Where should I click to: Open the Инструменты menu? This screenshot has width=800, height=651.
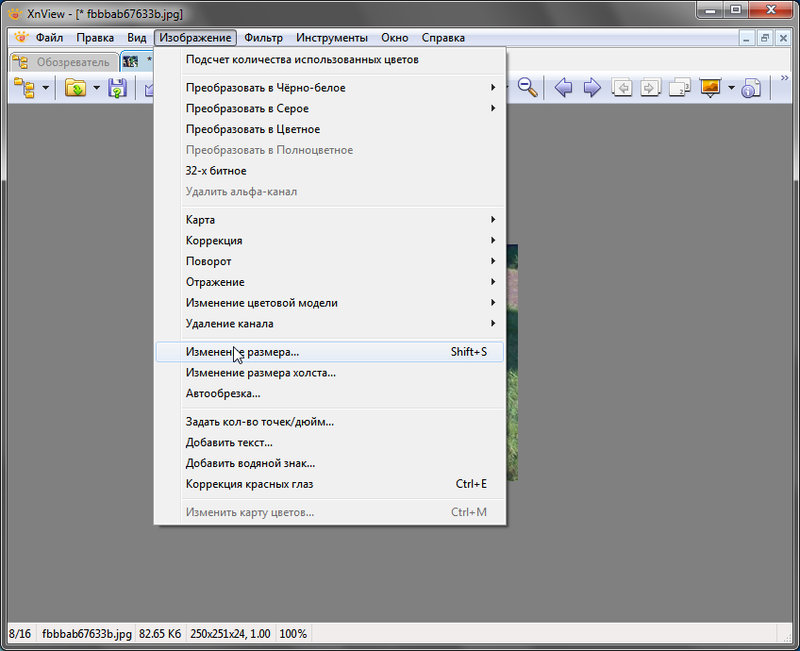click(332, 38)
